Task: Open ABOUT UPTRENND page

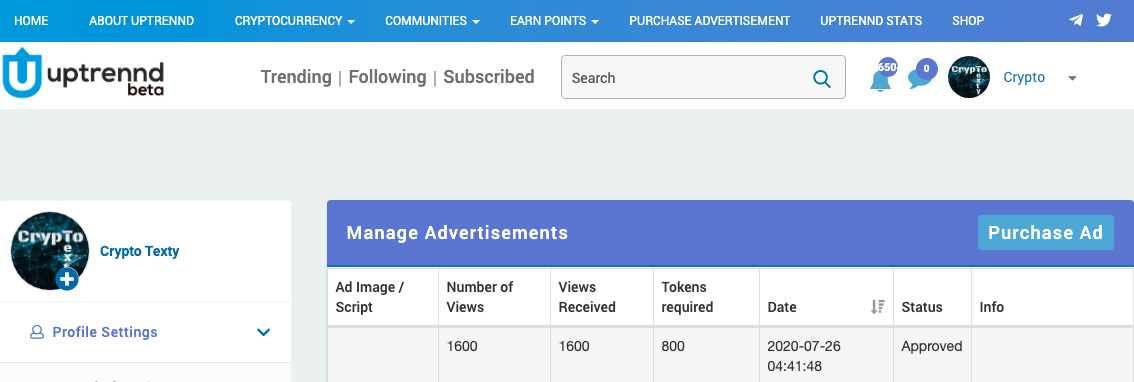Action: [x=142, y=21]
